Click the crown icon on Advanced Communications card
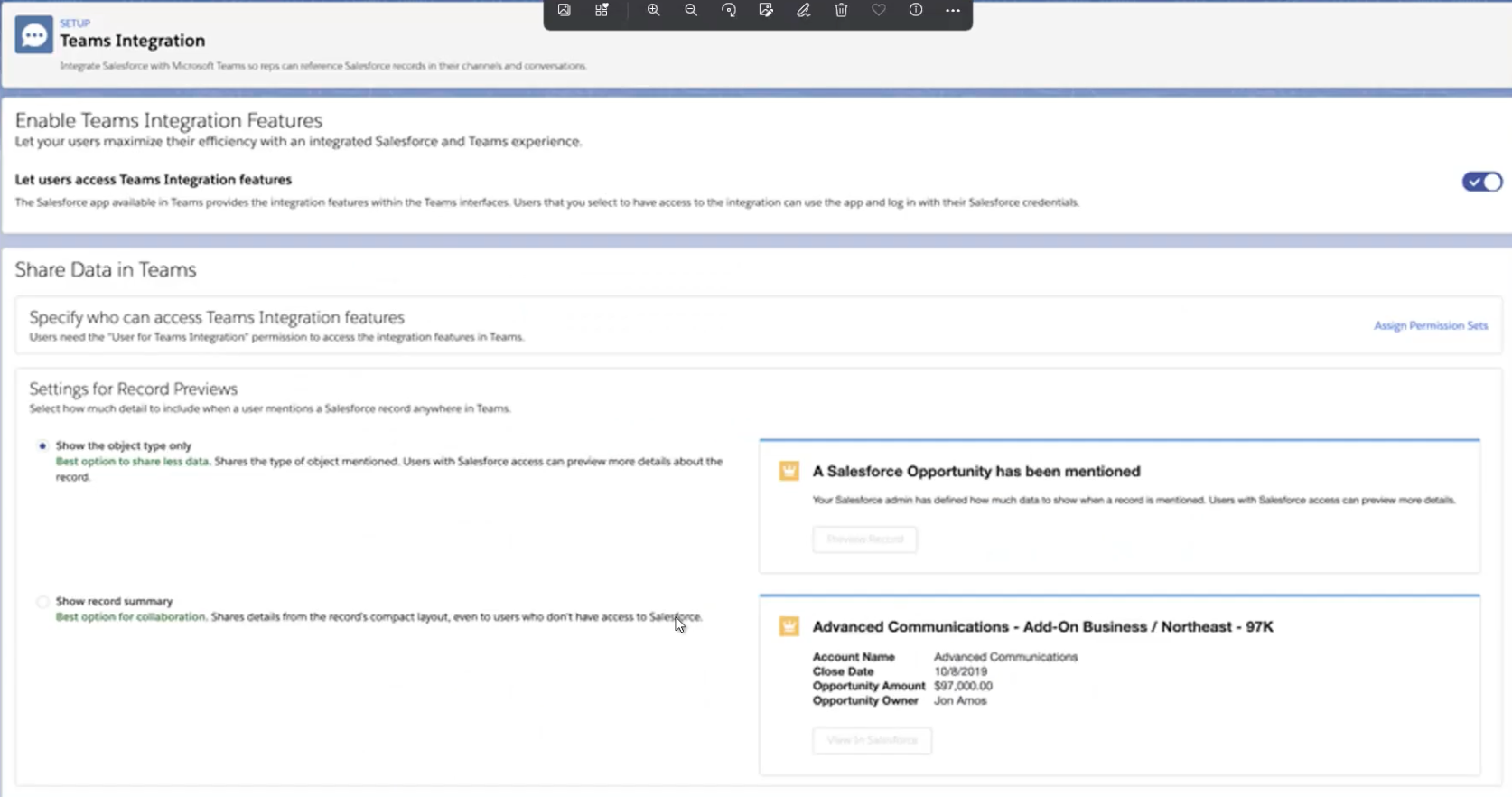This screenshot has width=1512, height=797. pyautogui.click(x=789, y=626)
